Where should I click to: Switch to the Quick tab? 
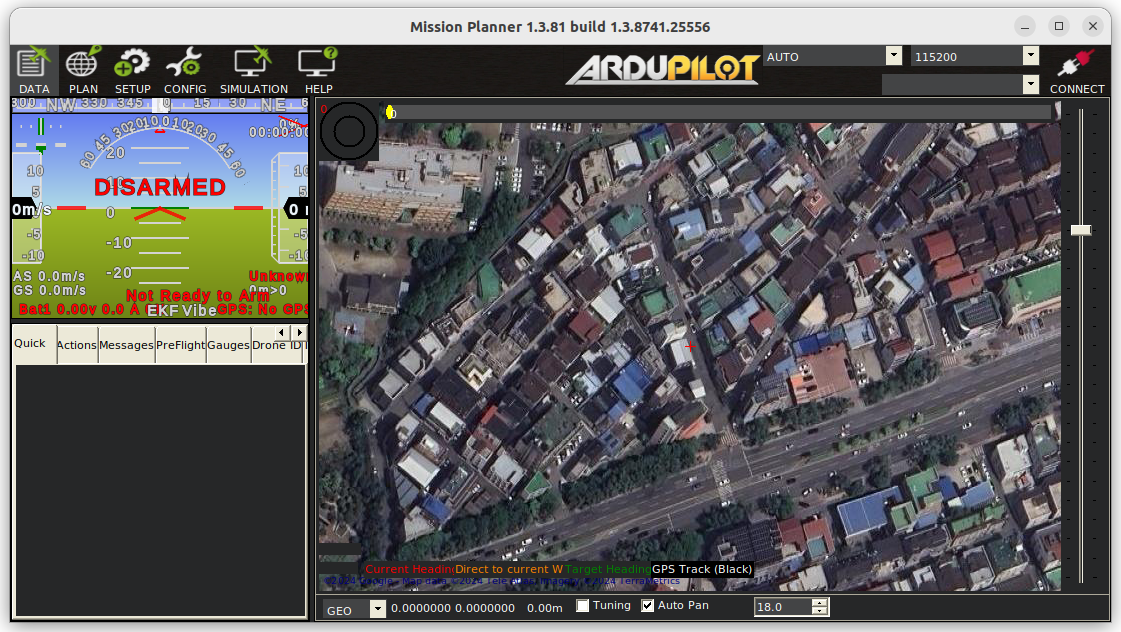coord(30,344)
